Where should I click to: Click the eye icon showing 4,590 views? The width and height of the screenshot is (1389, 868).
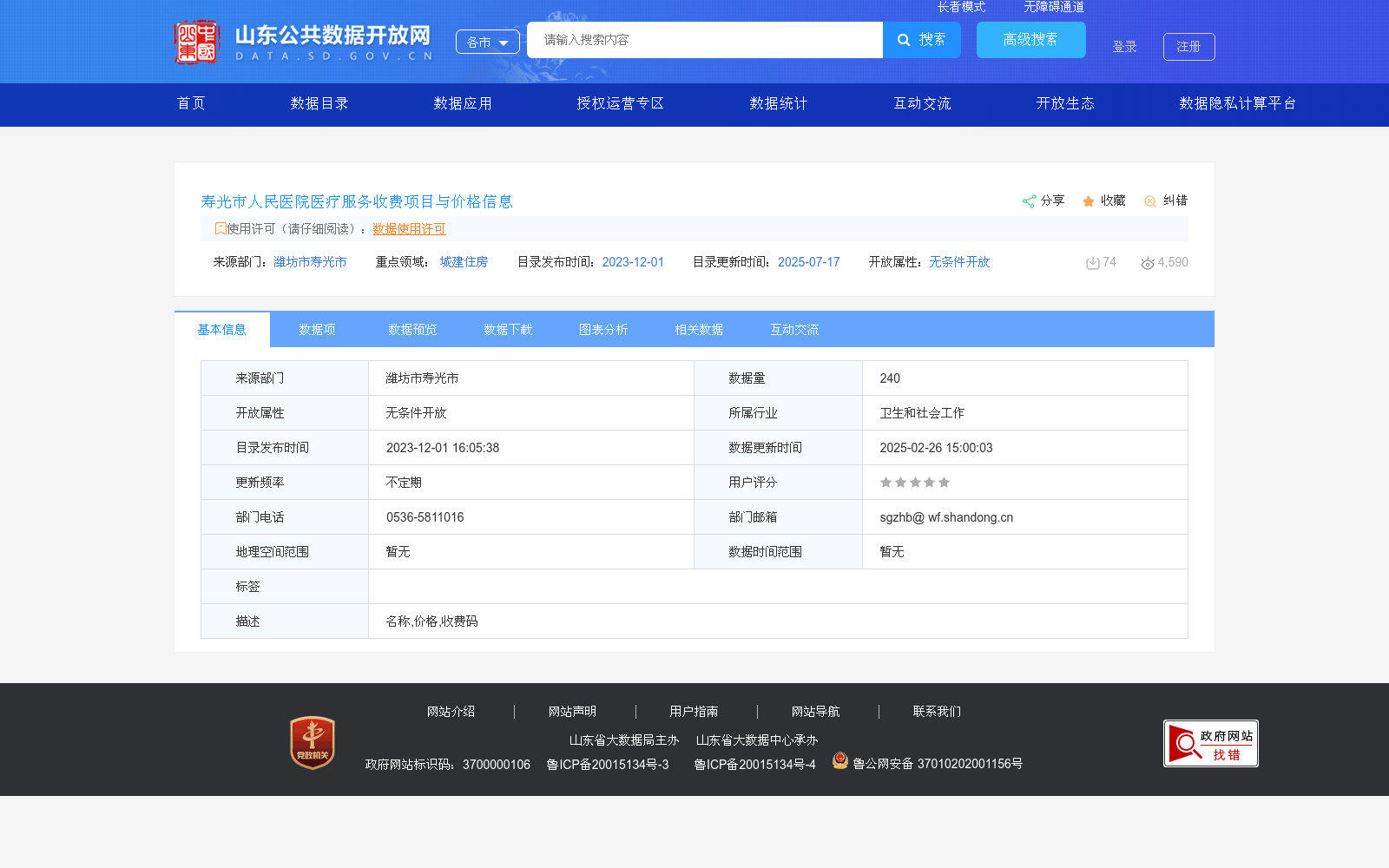tap(1147, 263)
